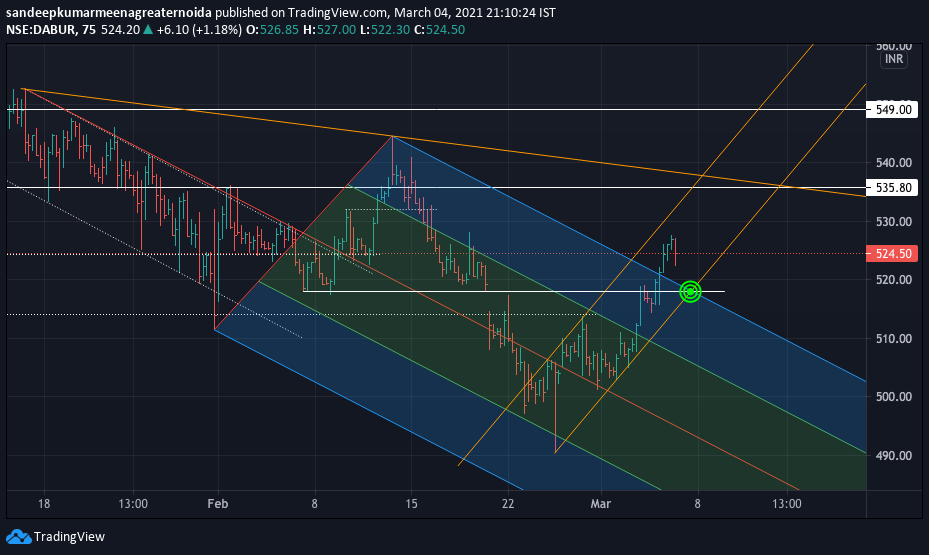Click the green up-triangle change indicator
The width and height of the screenshot is (929, 555).
[148, 29]
